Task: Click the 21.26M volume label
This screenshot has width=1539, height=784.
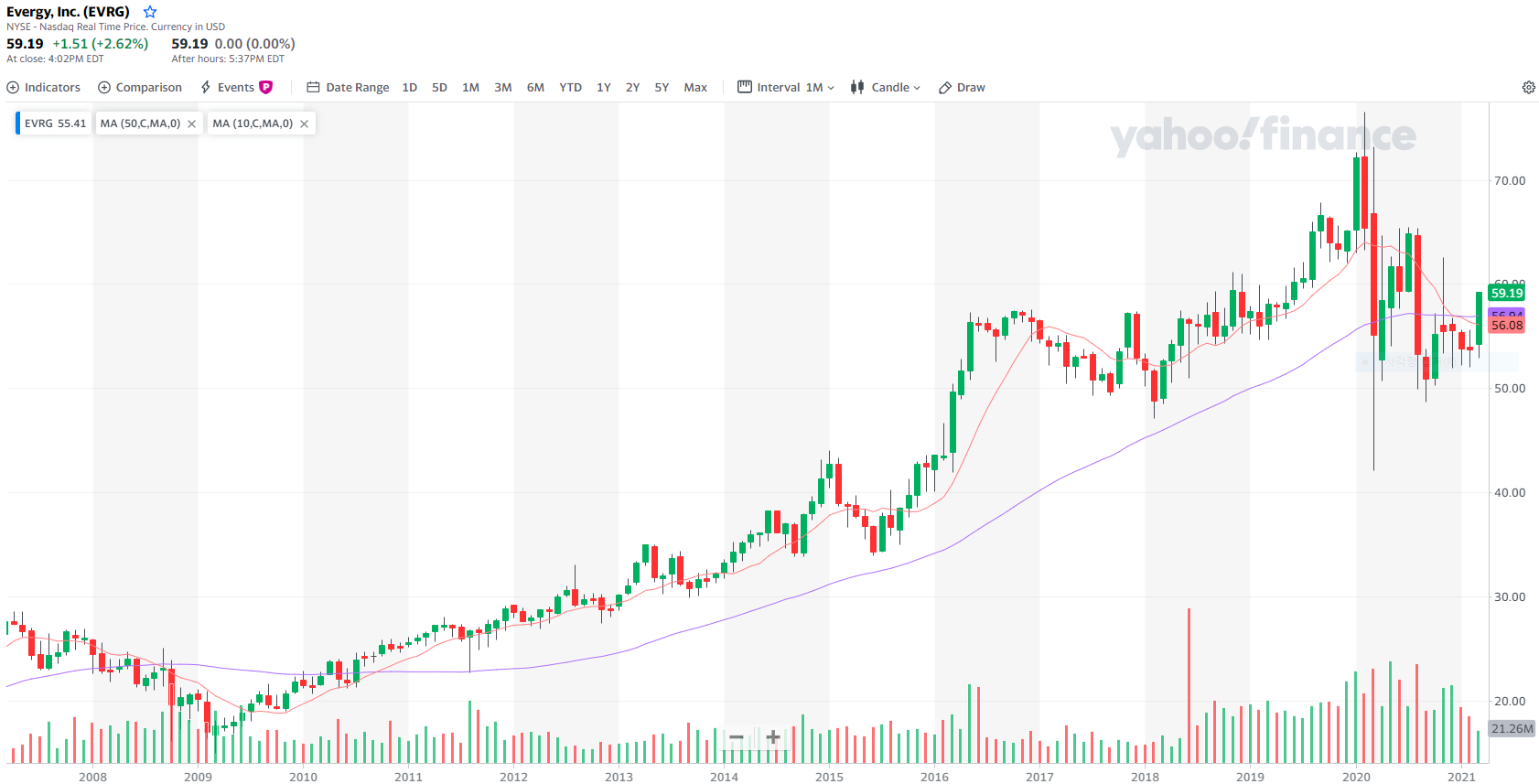Action: 1512,728
